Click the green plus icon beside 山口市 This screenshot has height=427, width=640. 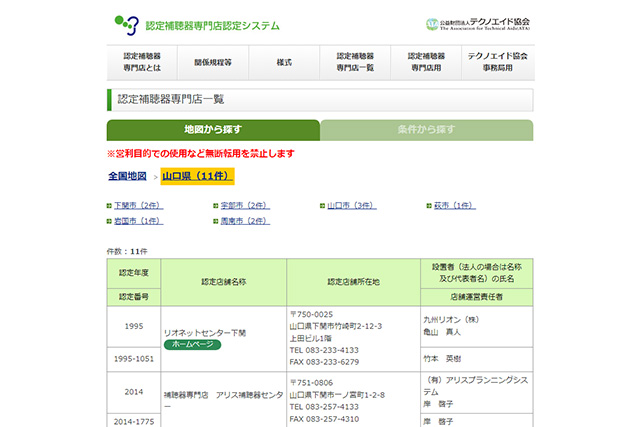(322, 205)
